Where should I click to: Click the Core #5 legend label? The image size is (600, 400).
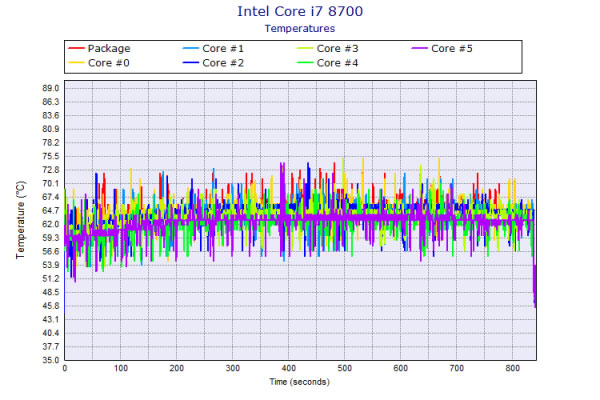[452, 49]
